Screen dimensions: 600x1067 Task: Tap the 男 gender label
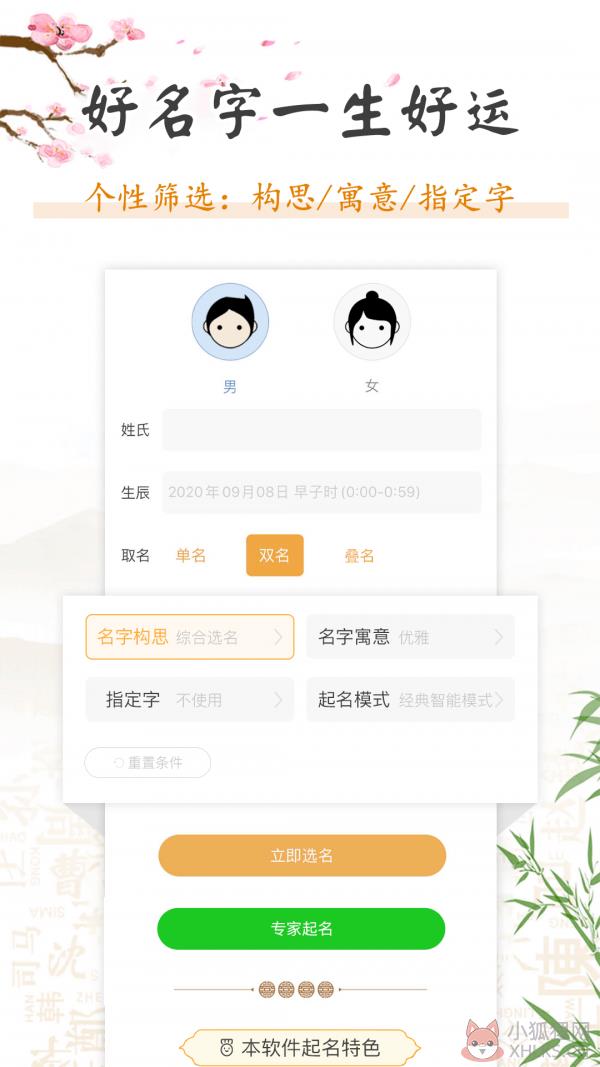(x=230, y=387)
